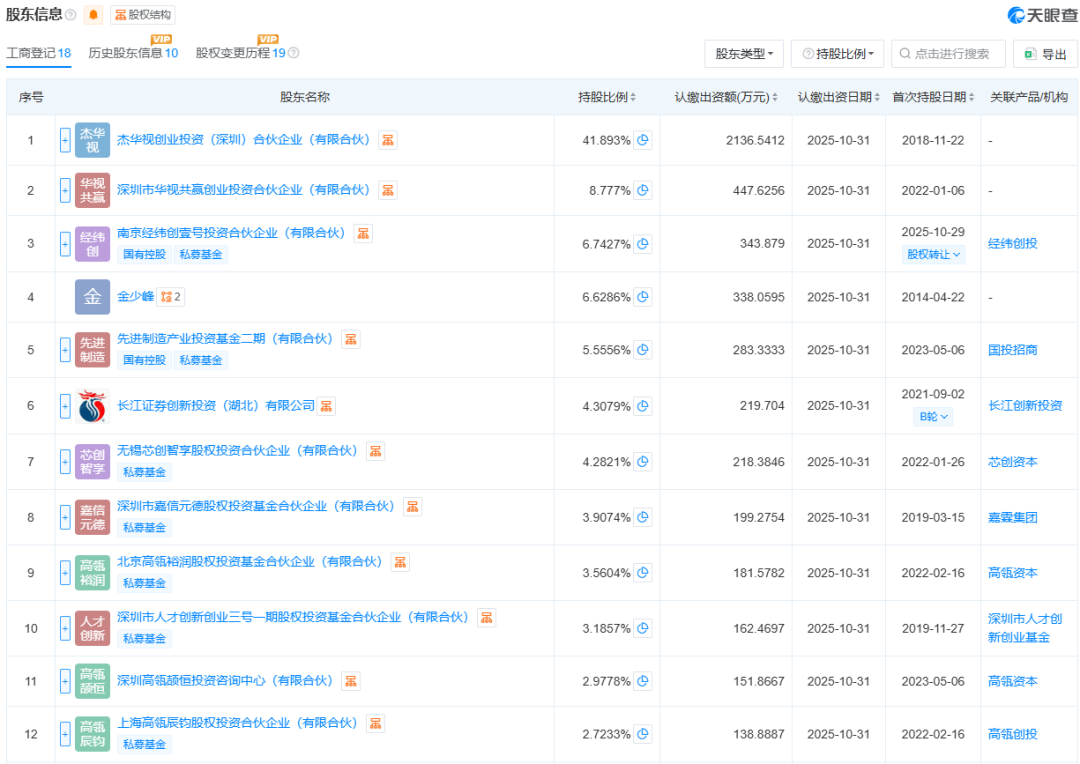This screenshot has width=1080, height=764.
Task: Click the structure icon beside 北京高瓴裕润
Action: 400,562
